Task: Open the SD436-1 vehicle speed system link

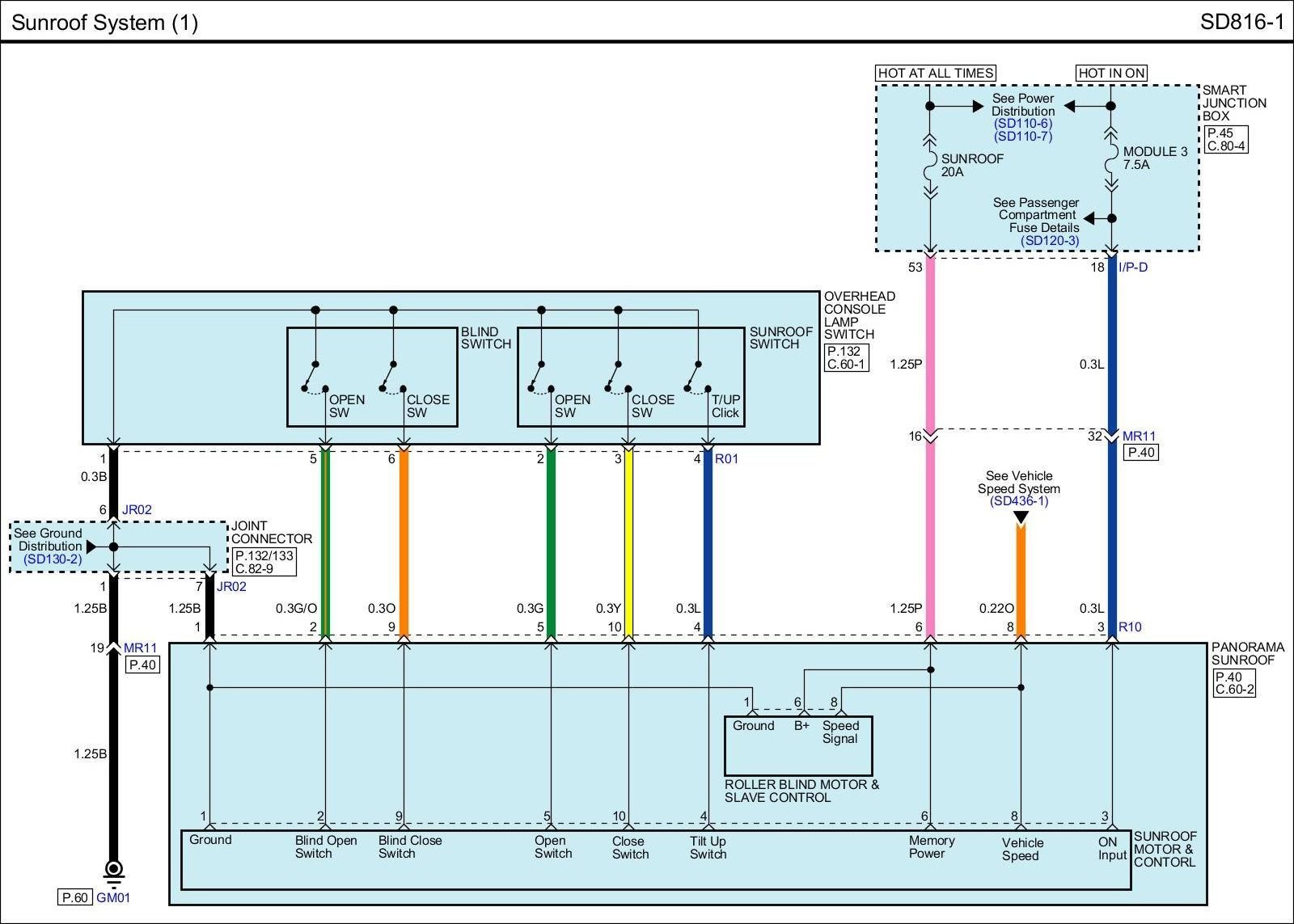Action: point(1018,501)
